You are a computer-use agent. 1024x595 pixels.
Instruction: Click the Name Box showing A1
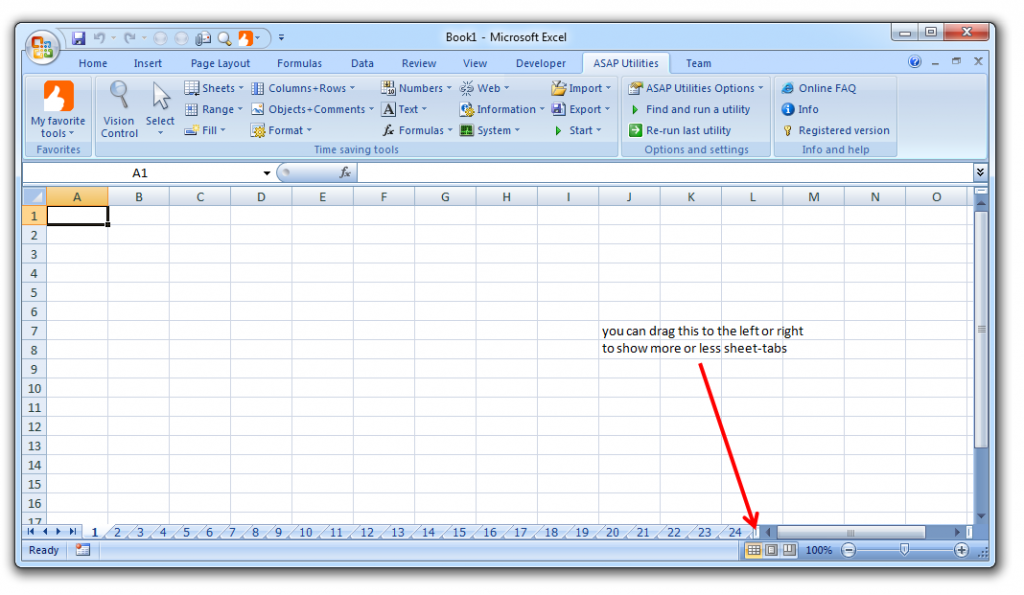[x=140, y=173]
